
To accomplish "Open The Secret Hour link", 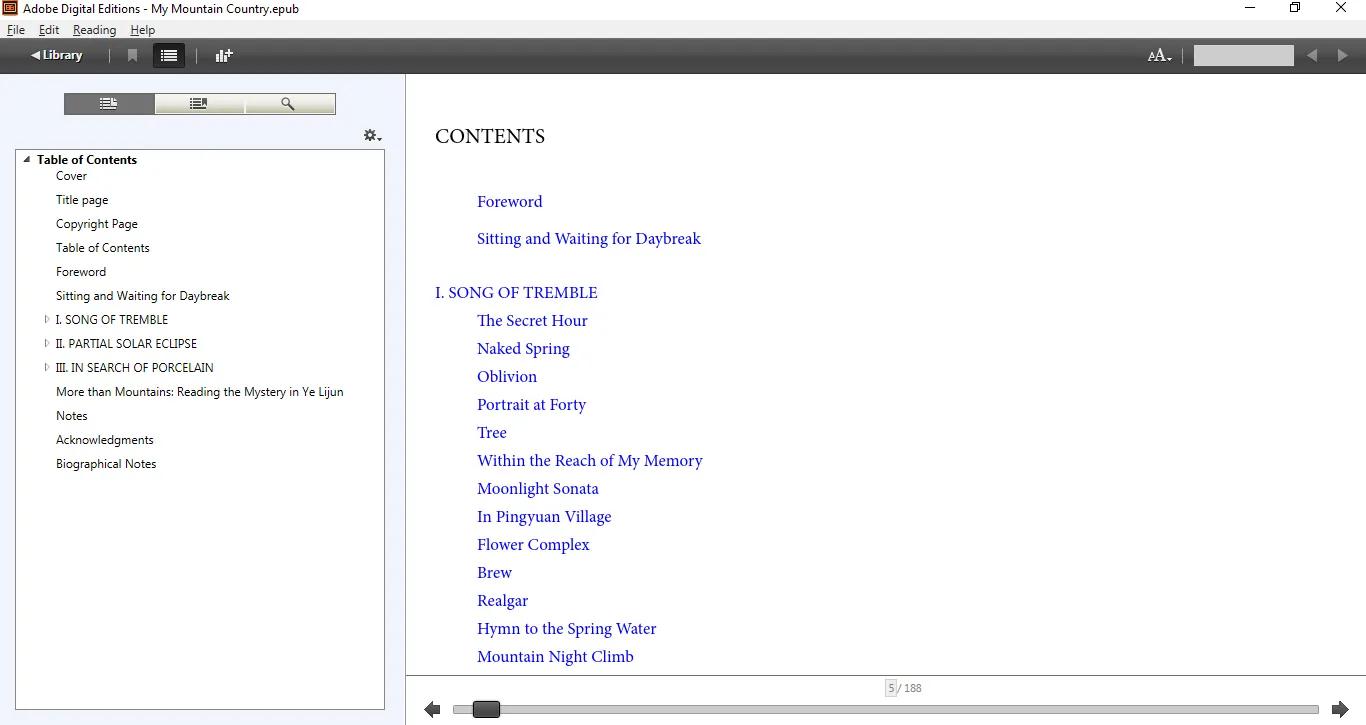I will pyautogui.click(x=532, y=321).
